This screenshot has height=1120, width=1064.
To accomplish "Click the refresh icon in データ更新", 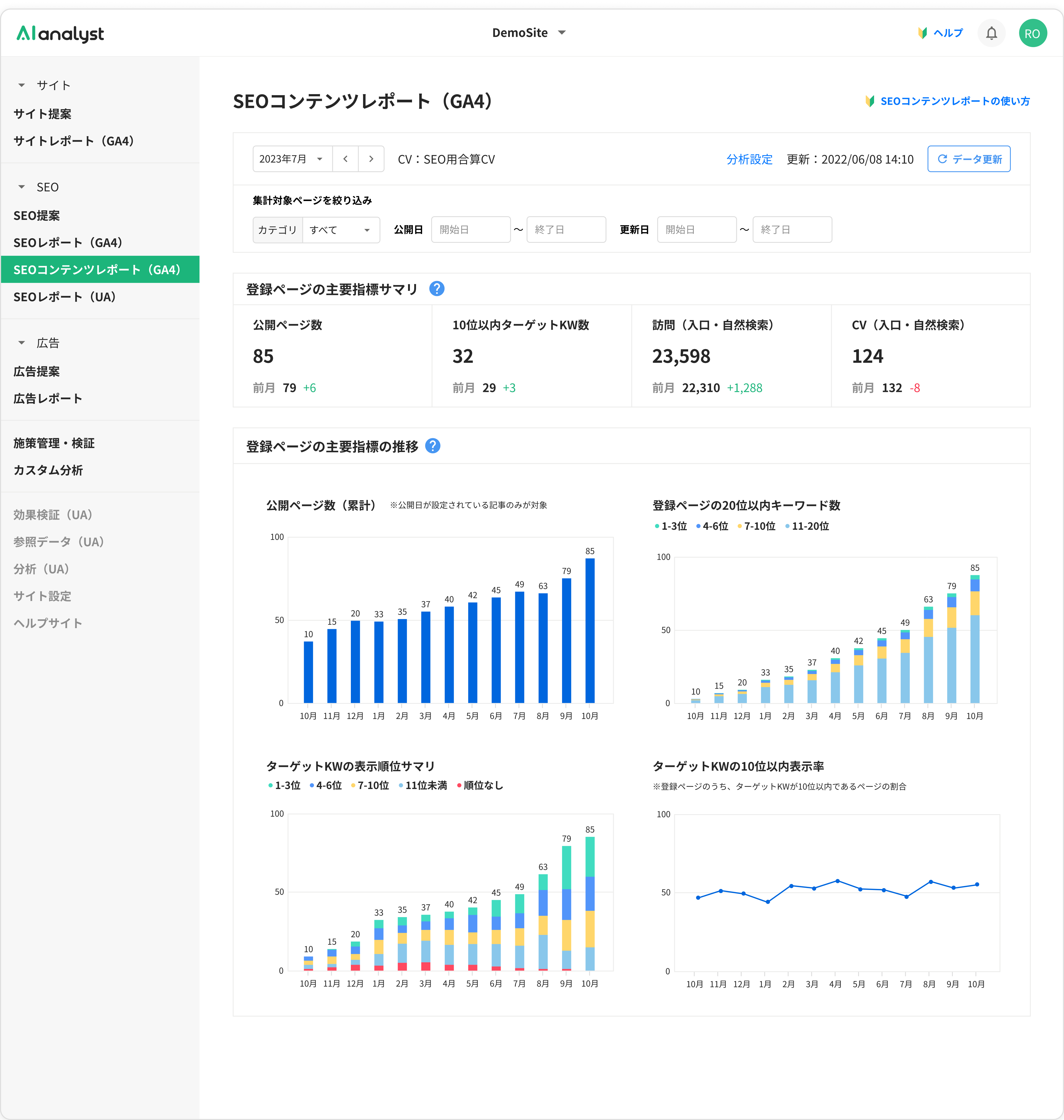I will (942, 159).
